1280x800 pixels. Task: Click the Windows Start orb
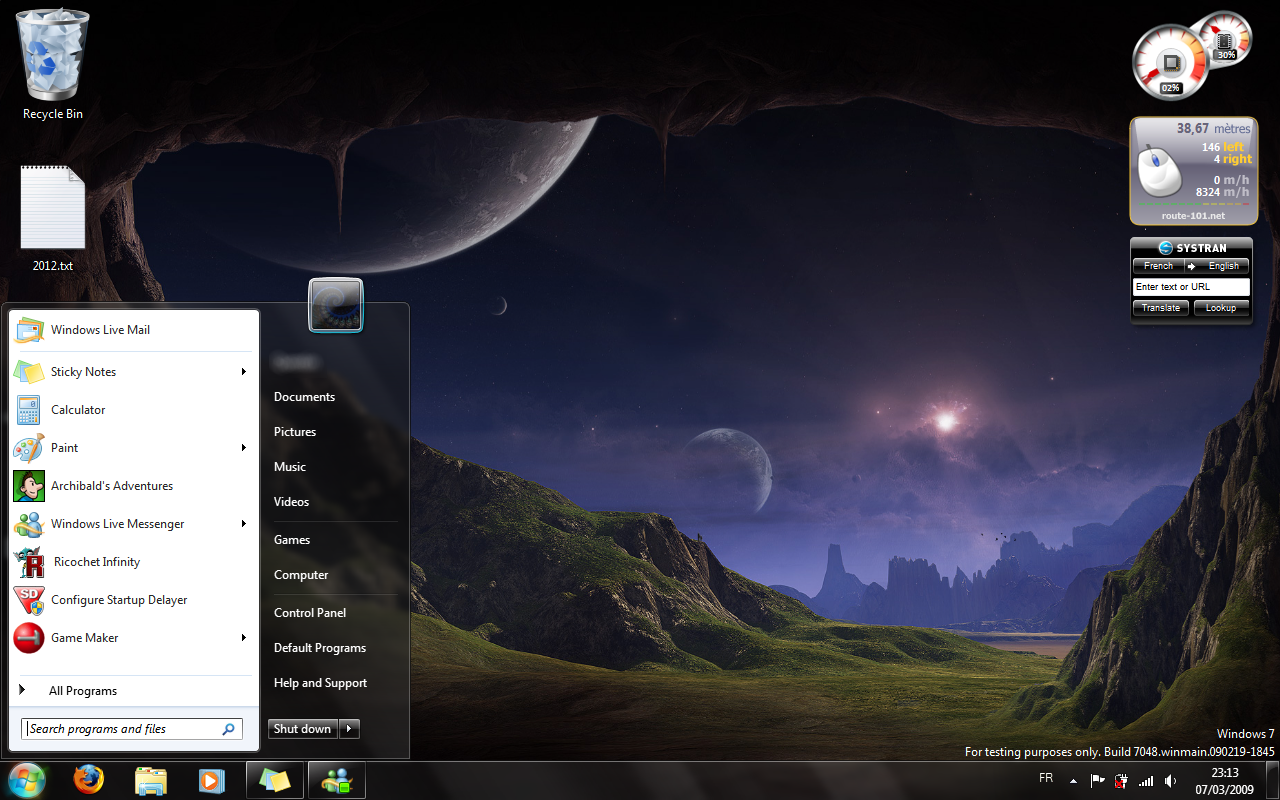[27, 780]
